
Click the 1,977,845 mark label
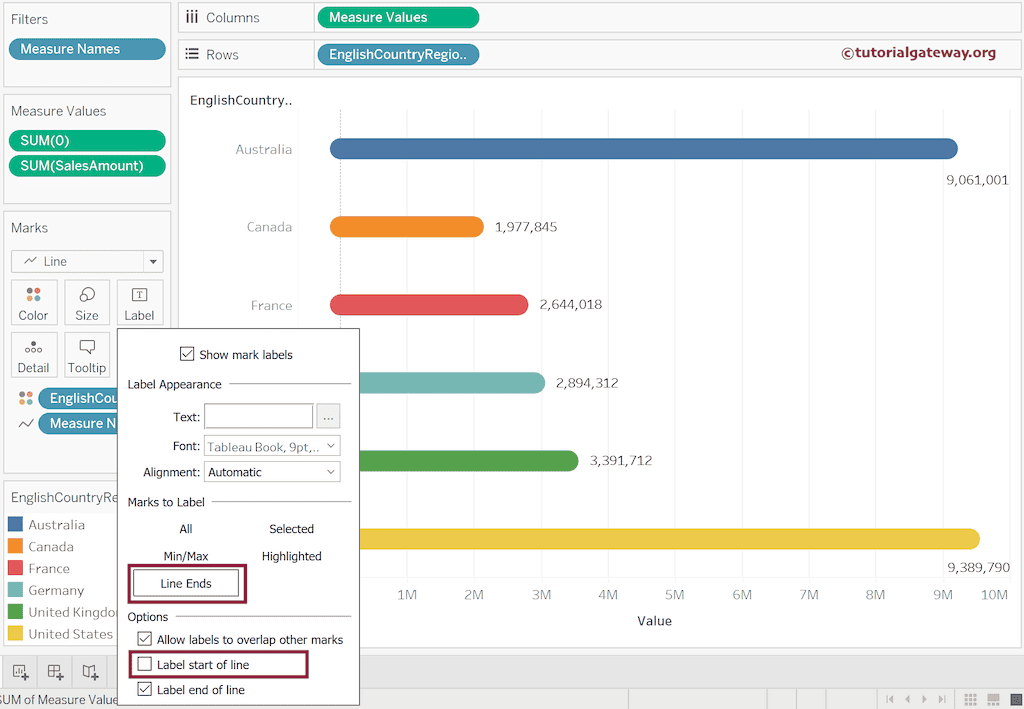pyautogui.click(x=526, y=227)
